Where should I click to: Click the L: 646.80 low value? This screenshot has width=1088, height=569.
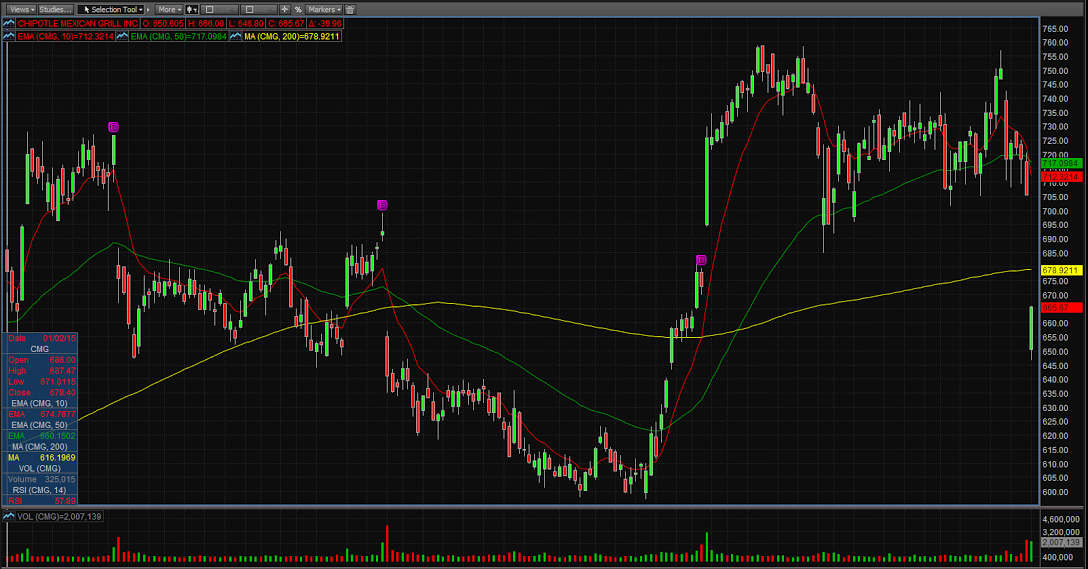coord(246,23)
